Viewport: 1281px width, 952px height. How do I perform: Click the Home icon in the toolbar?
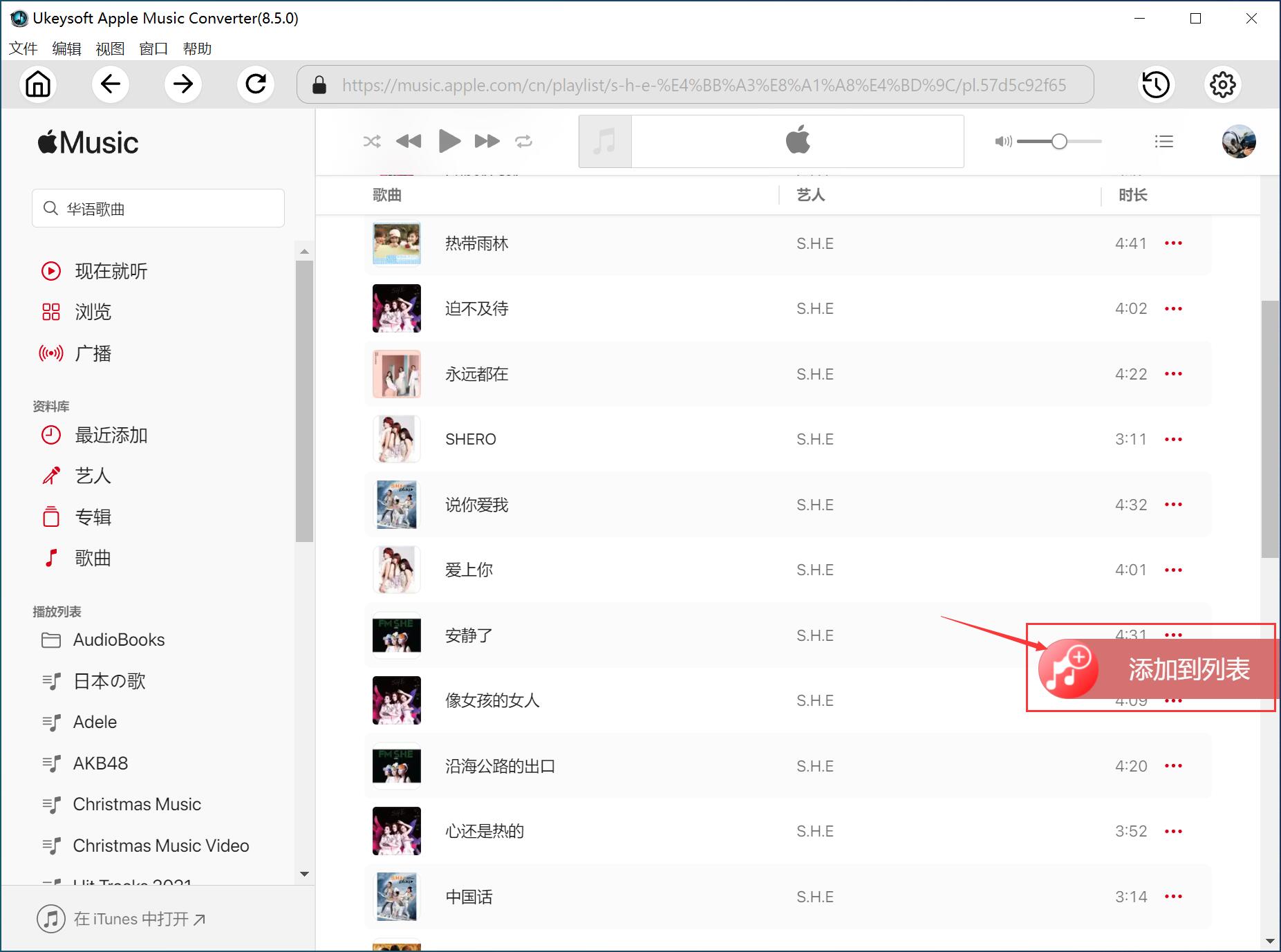tap(39, 84)
